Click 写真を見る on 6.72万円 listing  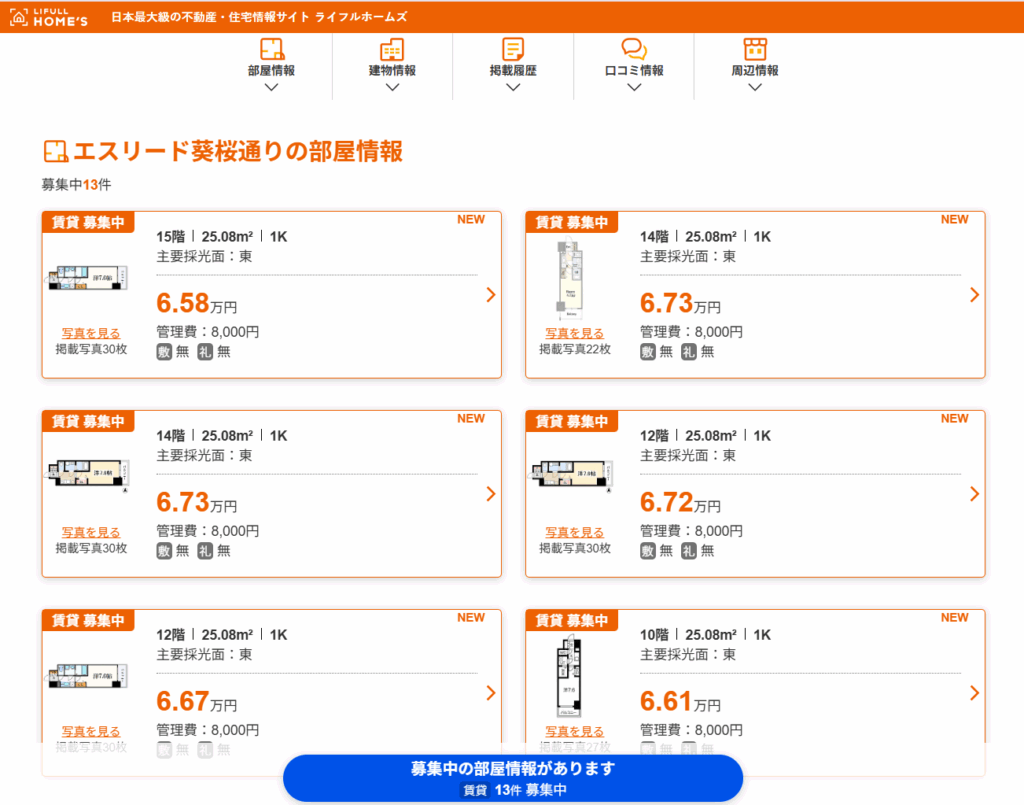pos(575,533)
